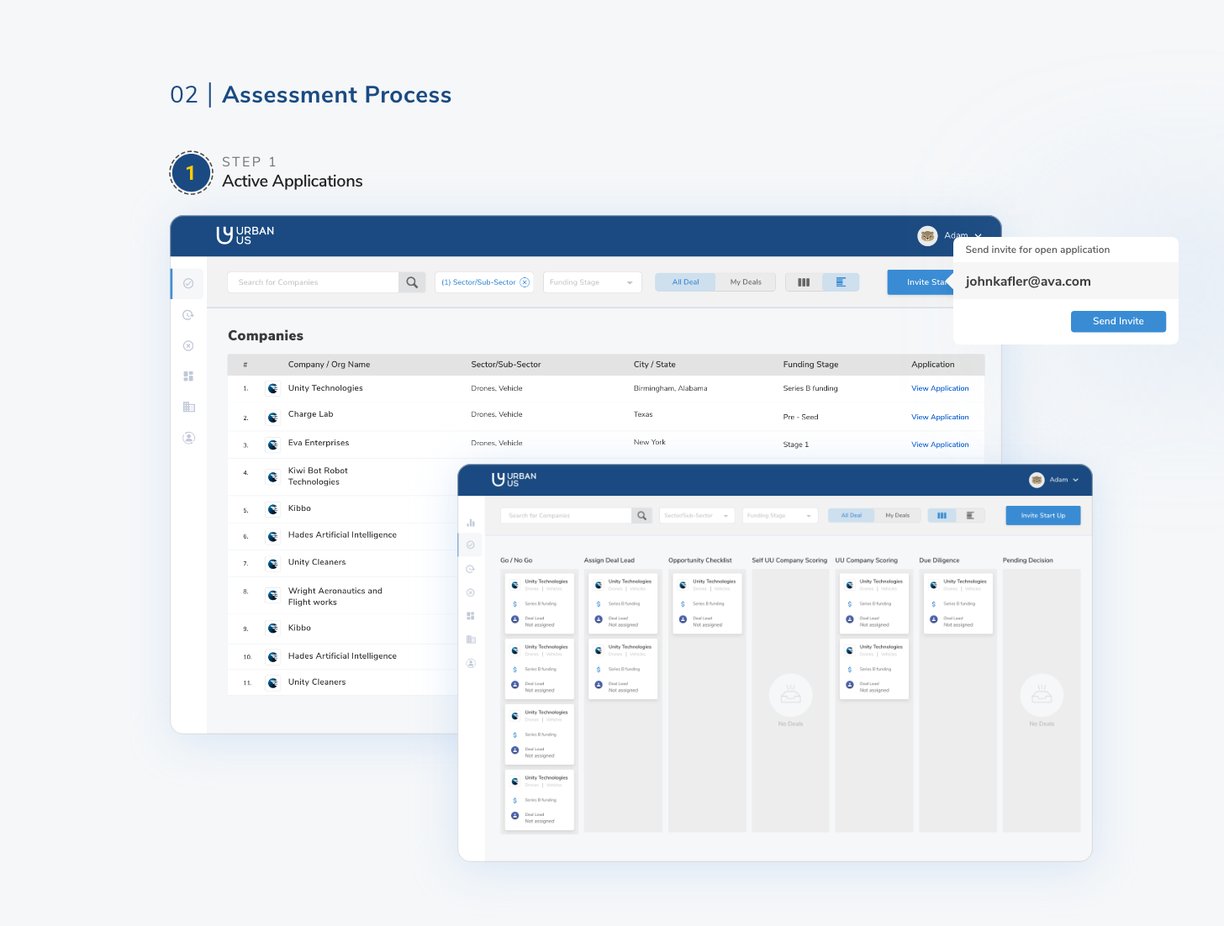Viewport: 1224px width, 926px height.
Task: Switch to kanban column view in Companies window
Action: [x=804, y=283]
